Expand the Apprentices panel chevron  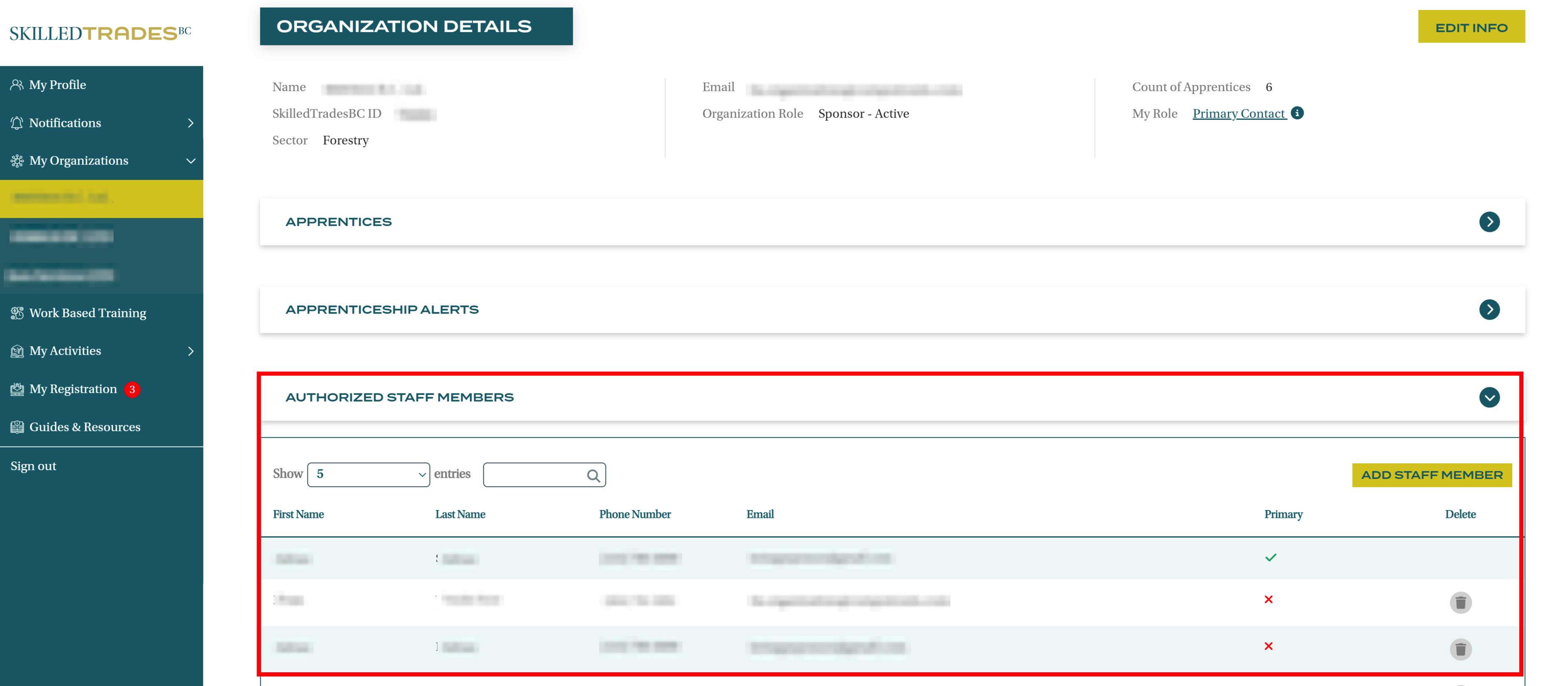(x=1489, y=222)
